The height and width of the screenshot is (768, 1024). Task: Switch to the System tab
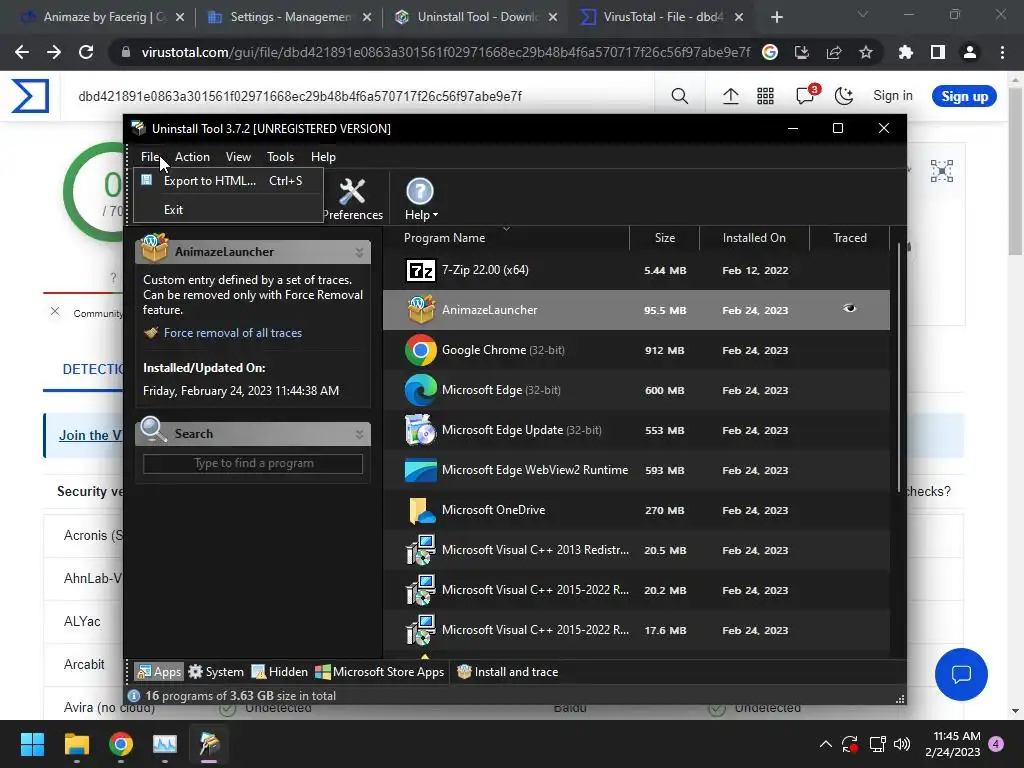point(216,672)
